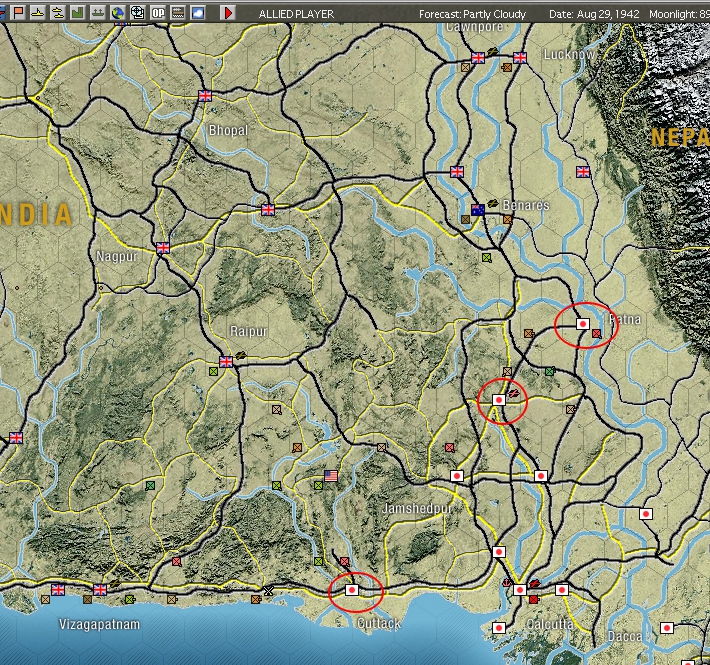Select the British flag base above Bhopal

click(205, 96)
